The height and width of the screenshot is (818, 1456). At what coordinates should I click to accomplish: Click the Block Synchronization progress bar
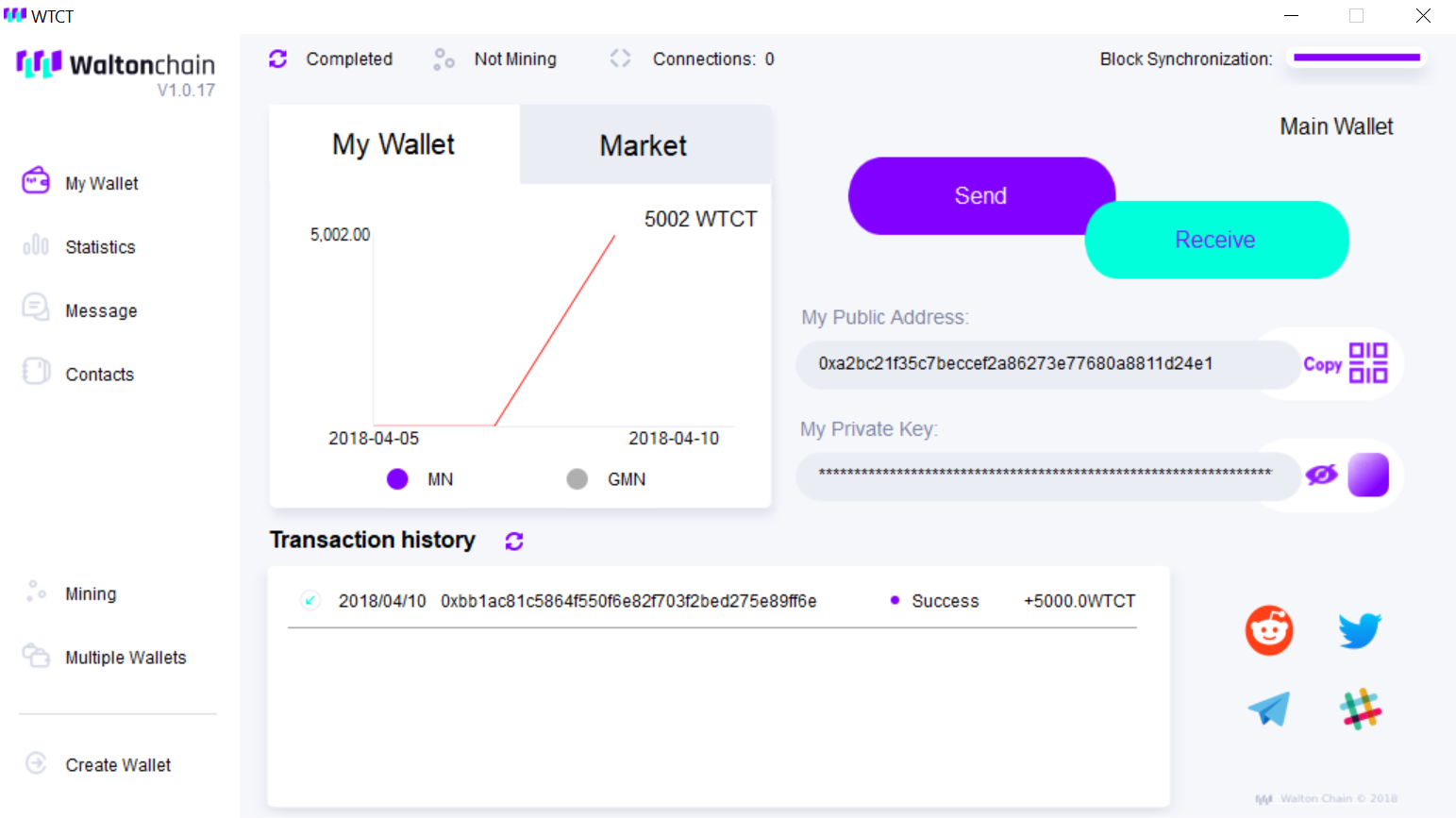tap(1357, 58)
